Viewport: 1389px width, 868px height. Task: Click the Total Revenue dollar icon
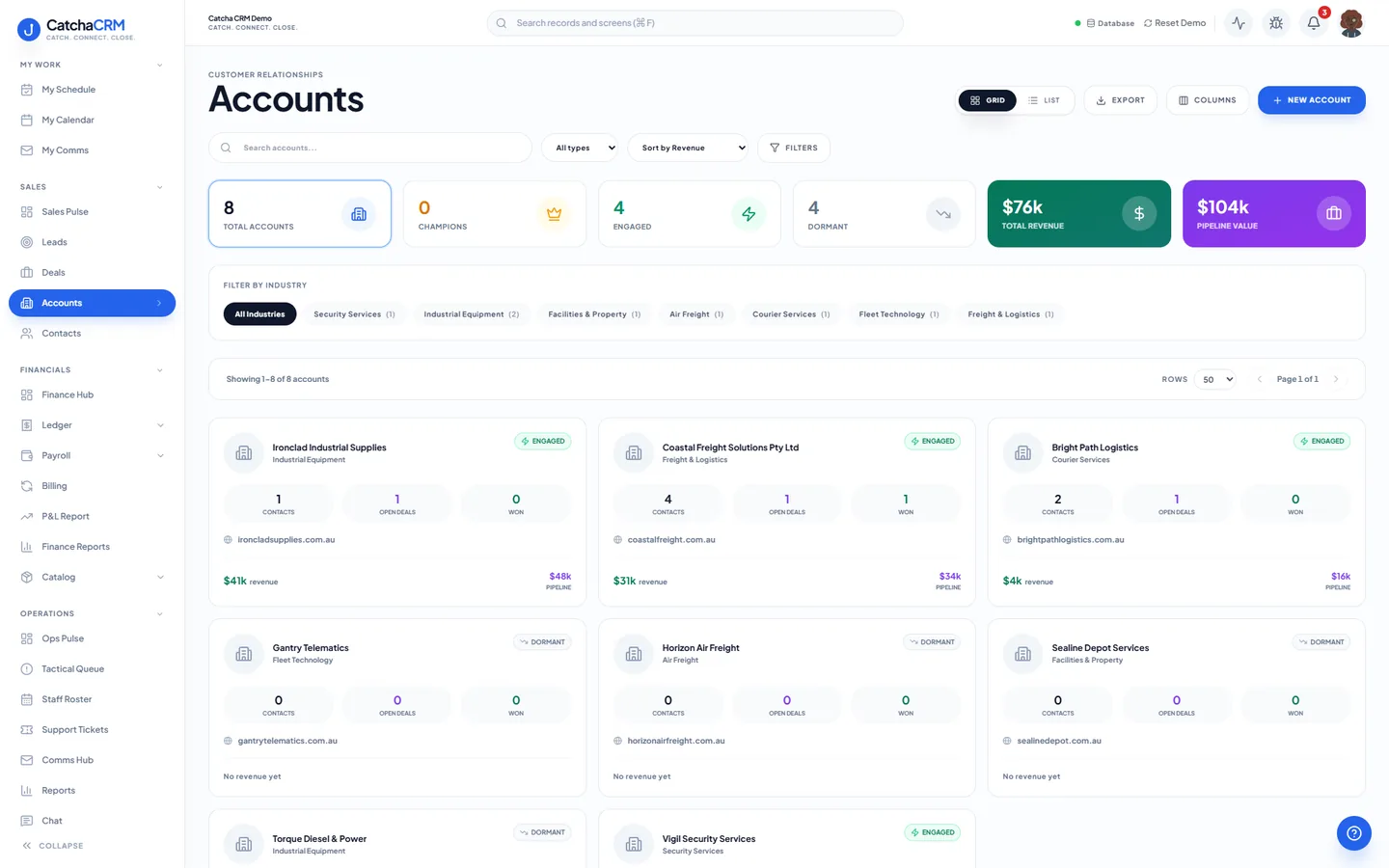pos(1139,213)
